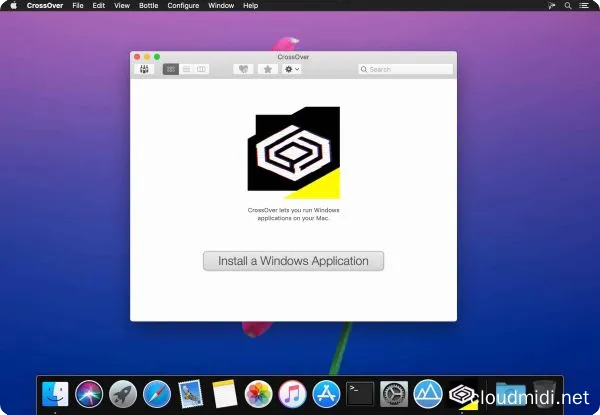Open App Store from the Dock
Image resolution: width=600 pixels, height=415 pixels.
point(326,394)
